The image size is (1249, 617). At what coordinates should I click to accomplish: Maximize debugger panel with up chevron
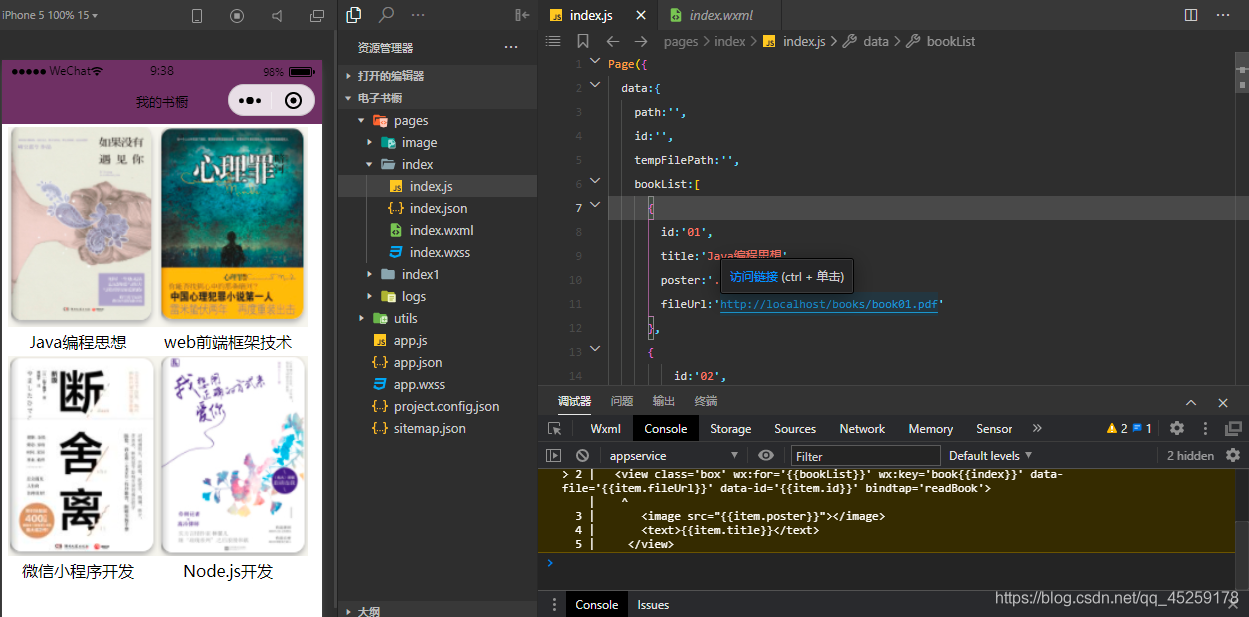pyautogui.click(x=1191, y=402)
